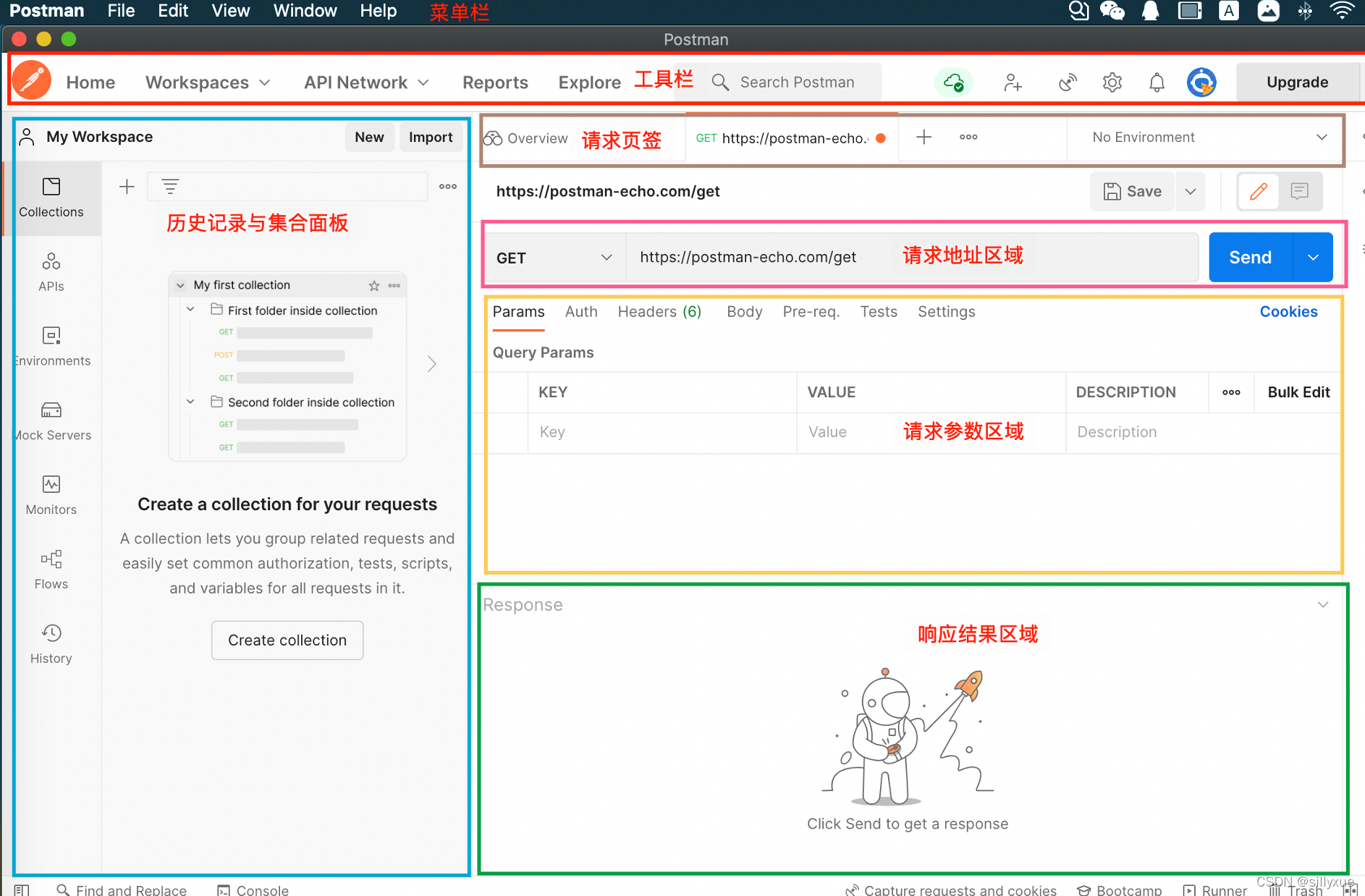
Task: Open the Mock Servers sidebar panel
Action: click(51, 421)
